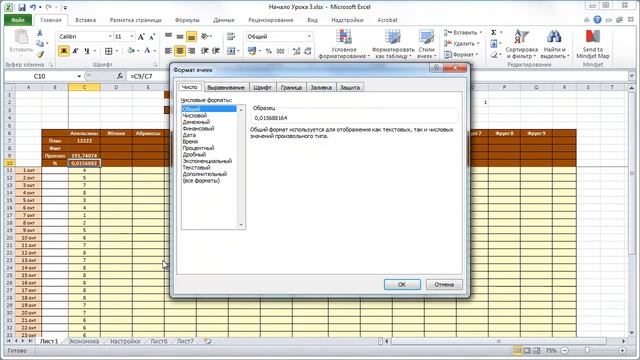Select the Numeric format in the list
The image size is (640, 360).
pos(195,116)
